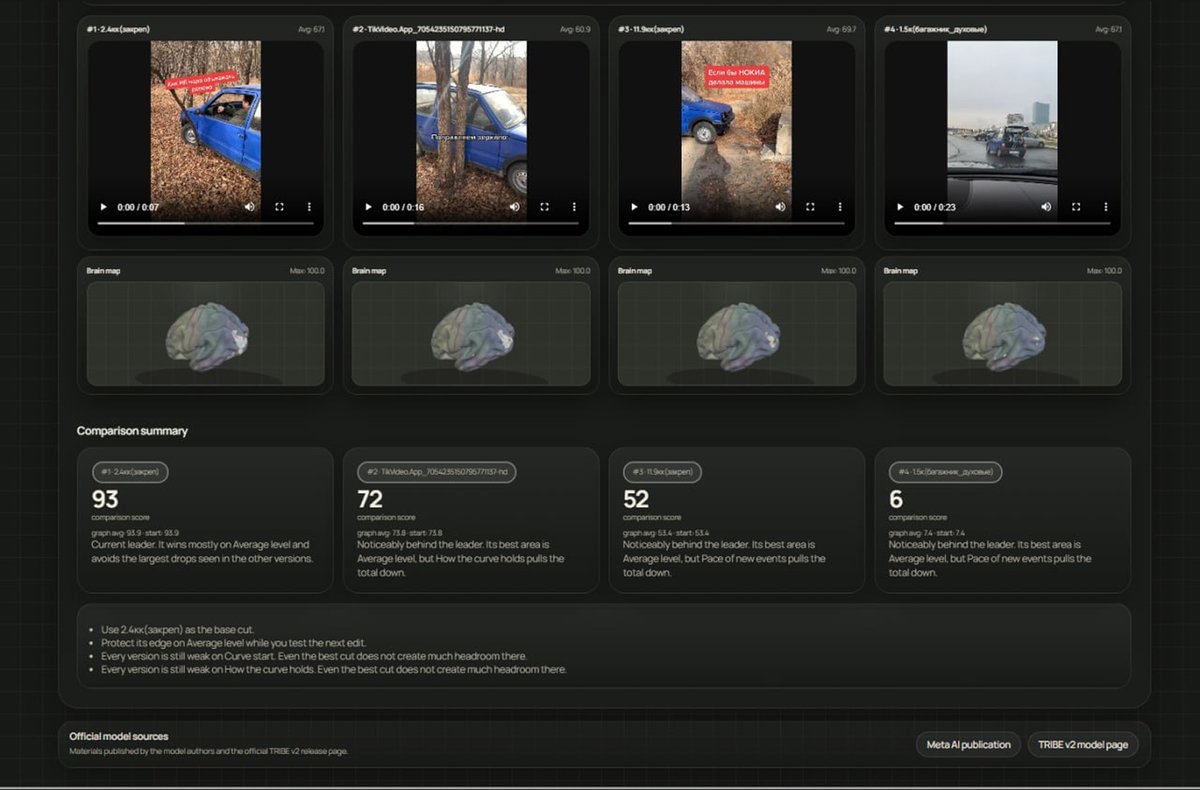The image size is (1200, 790).
Task: Play the #2 TikVideo.App video
Action: point(368,207)
